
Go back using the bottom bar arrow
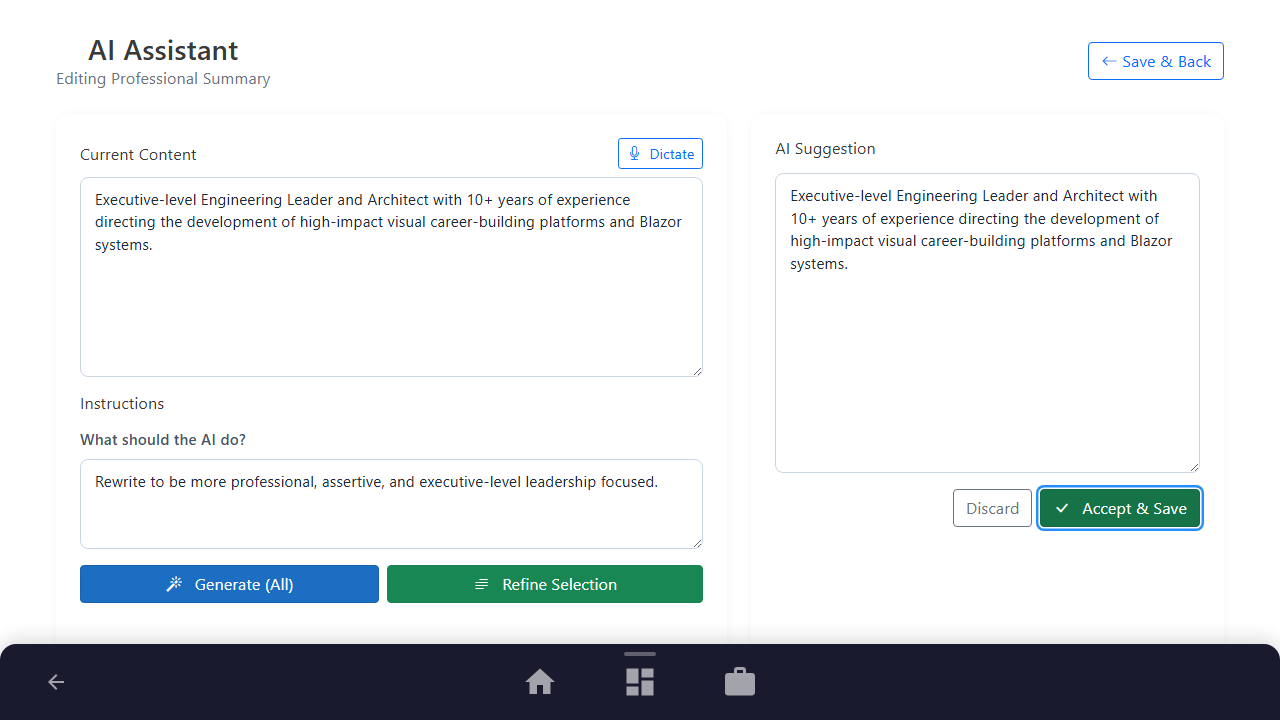(56, 682)
